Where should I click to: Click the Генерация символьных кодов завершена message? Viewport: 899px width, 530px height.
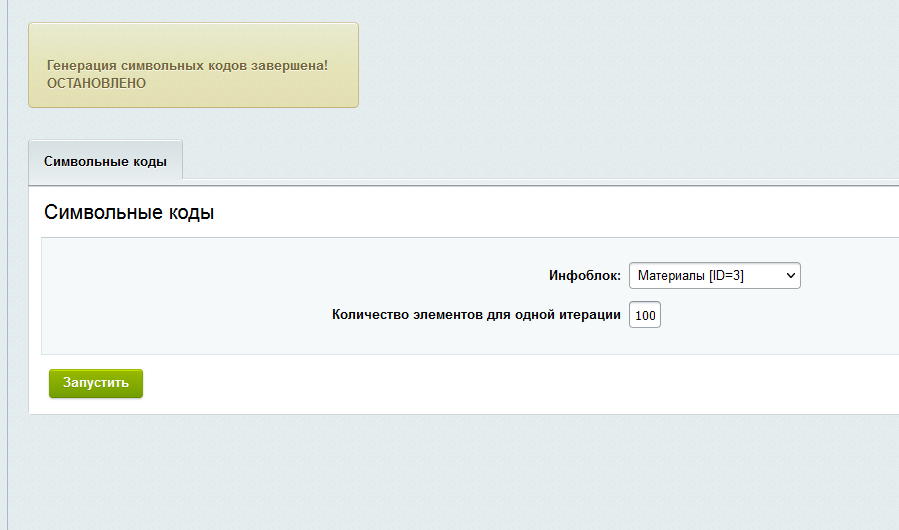(x=187, y=65)
